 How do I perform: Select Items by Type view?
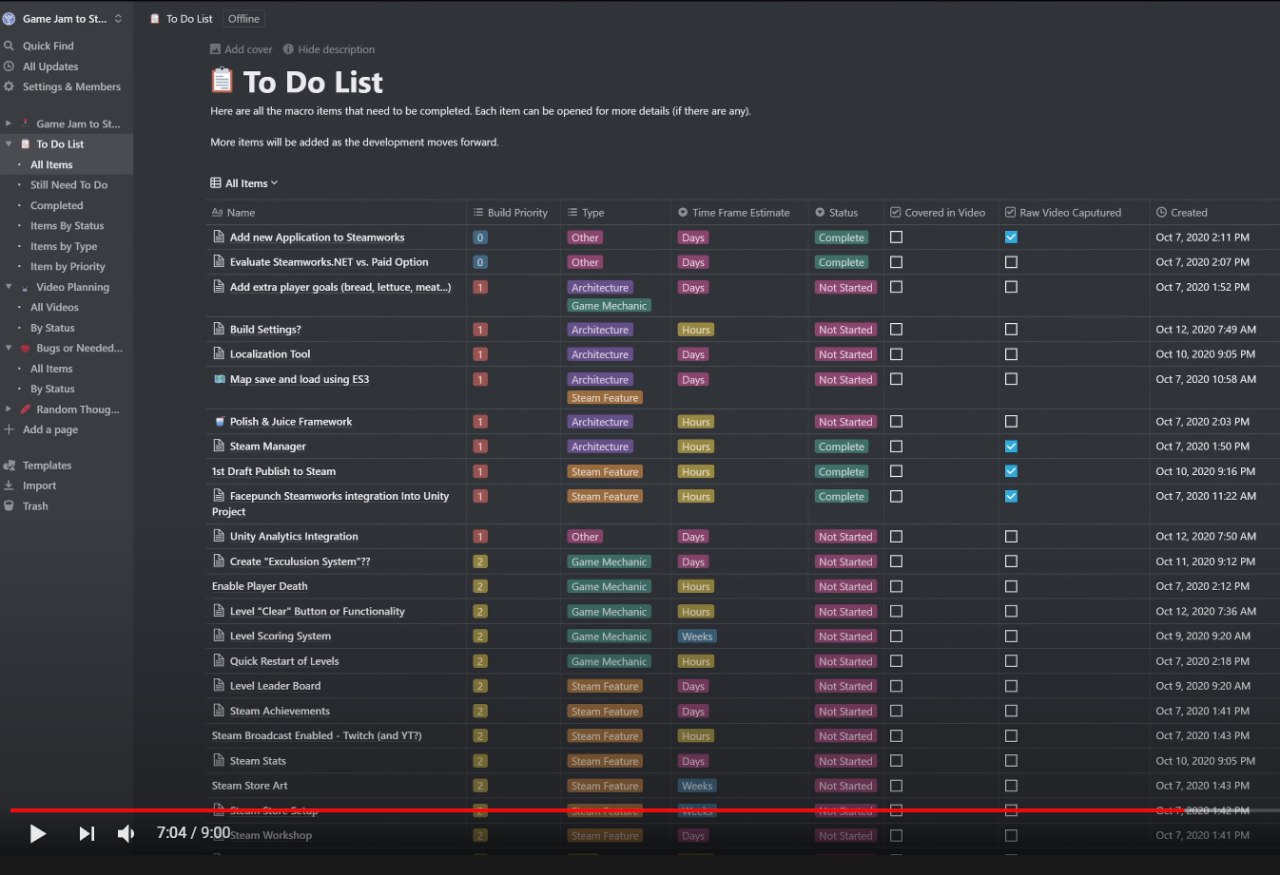pos(64,246)
